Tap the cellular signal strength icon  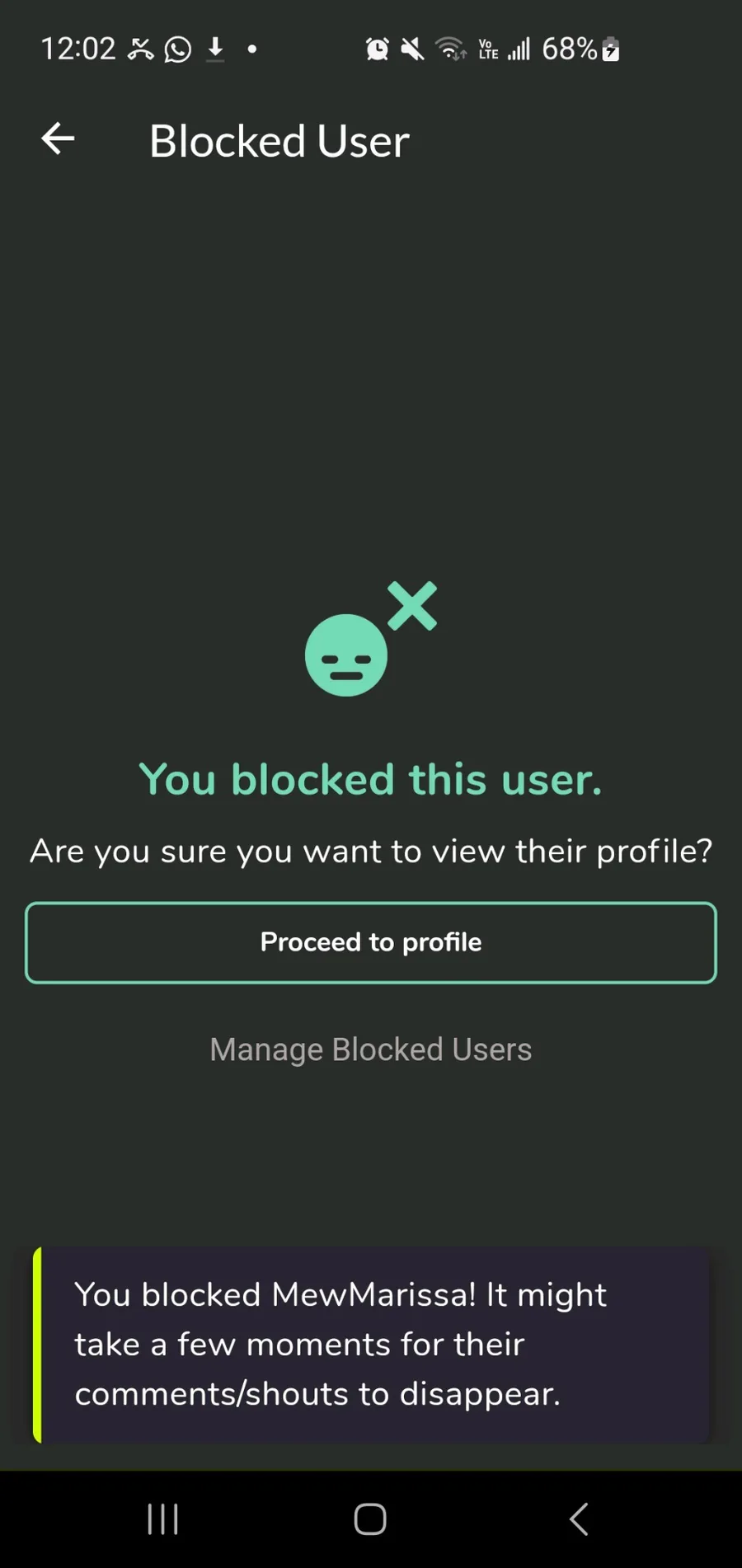[519, 49]
